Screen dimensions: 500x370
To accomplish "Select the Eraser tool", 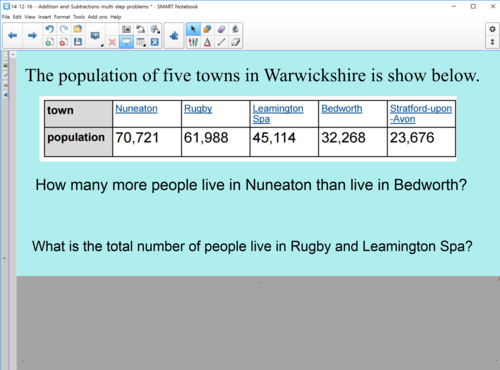I will [236, 42].
